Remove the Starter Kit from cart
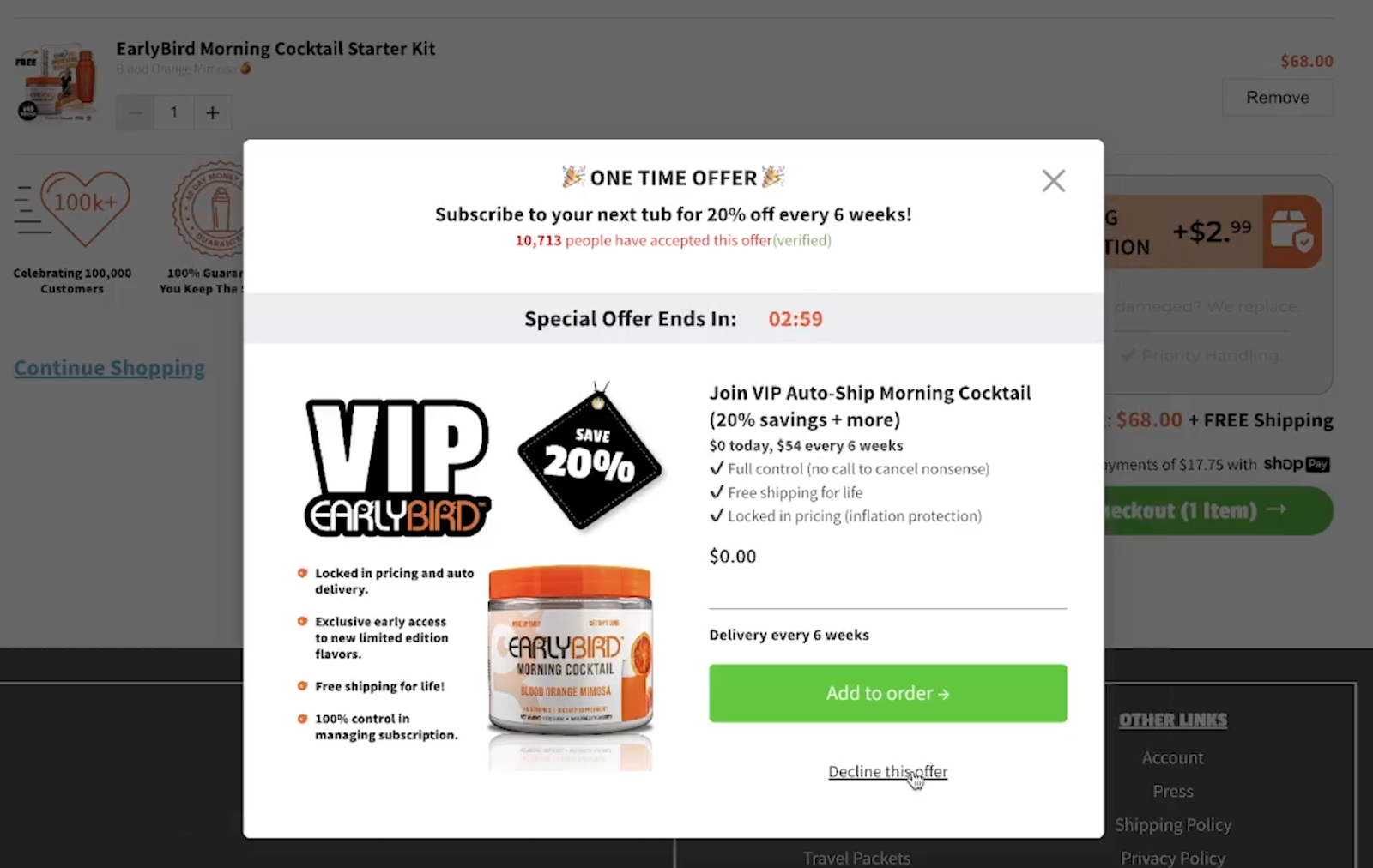 pyautogui.click(x=1277, y=98)
